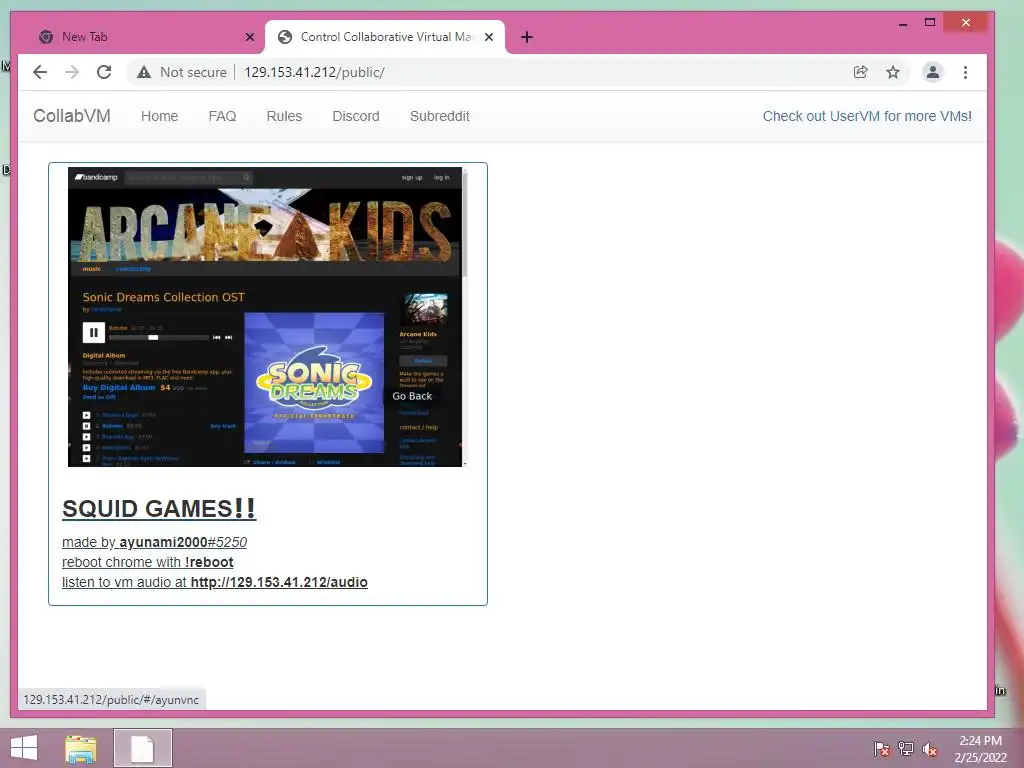Viewport: 1024px width, 768px height.
Task: Click the muted volume tray icon
Action: [930, 749]
